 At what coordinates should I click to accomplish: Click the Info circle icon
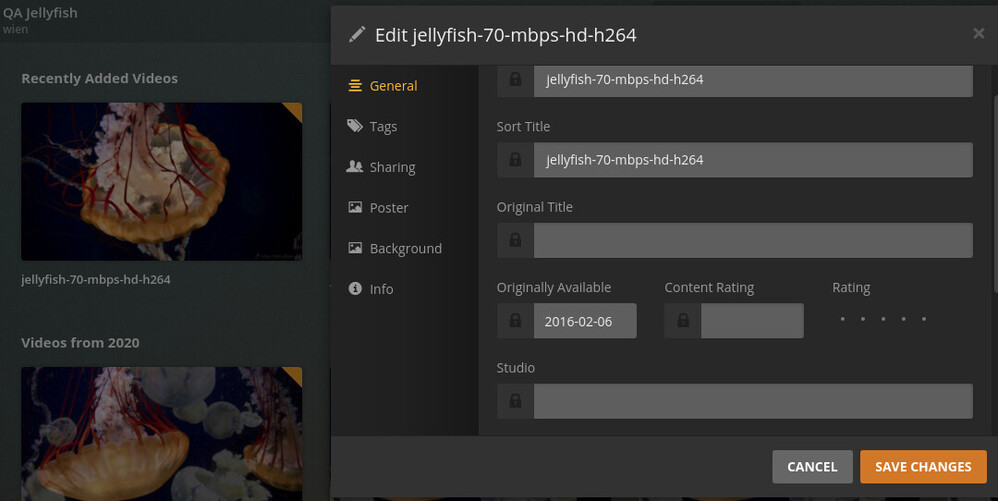coord(355,288)
